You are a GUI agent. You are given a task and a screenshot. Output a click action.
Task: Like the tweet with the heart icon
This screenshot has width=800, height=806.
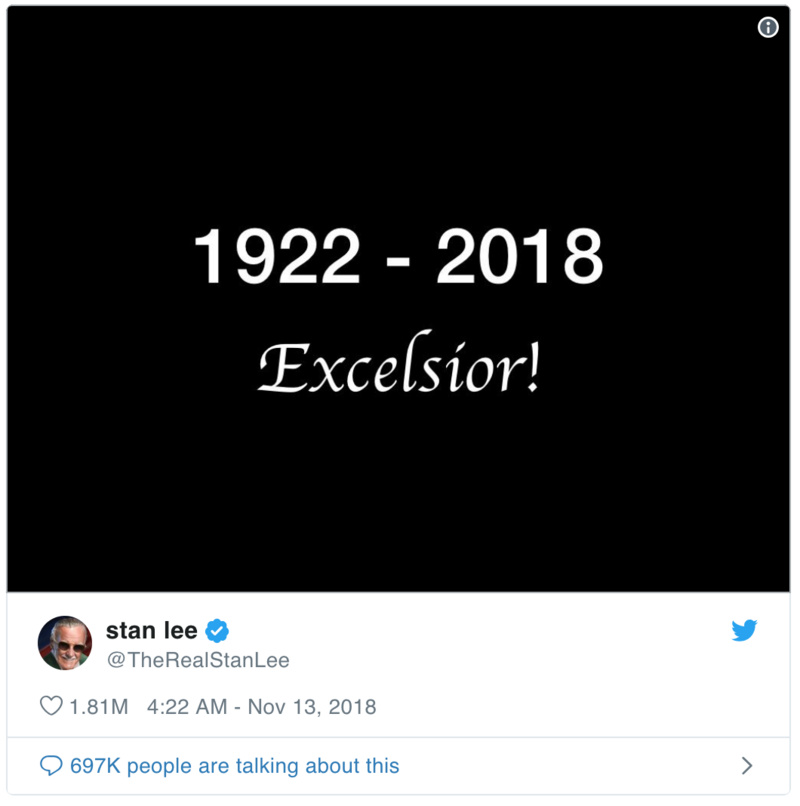51,707
